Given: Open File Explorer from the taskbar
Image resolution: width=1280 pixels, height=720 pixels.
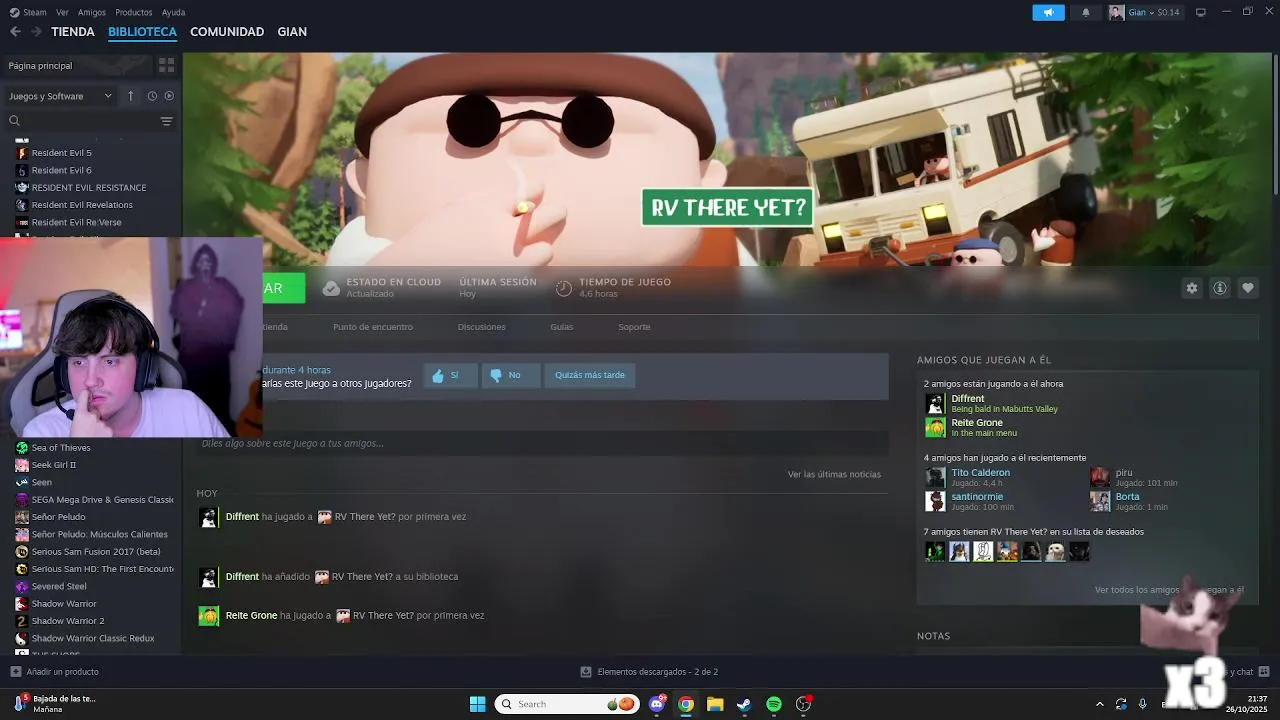Looking at the screenshot, I should tap(715, 704).
